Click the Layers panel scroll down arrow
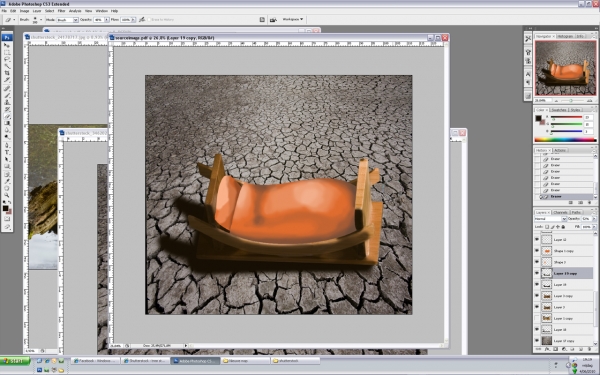The height and width of the screenshot is (375, 600). [x=595, y=343]
